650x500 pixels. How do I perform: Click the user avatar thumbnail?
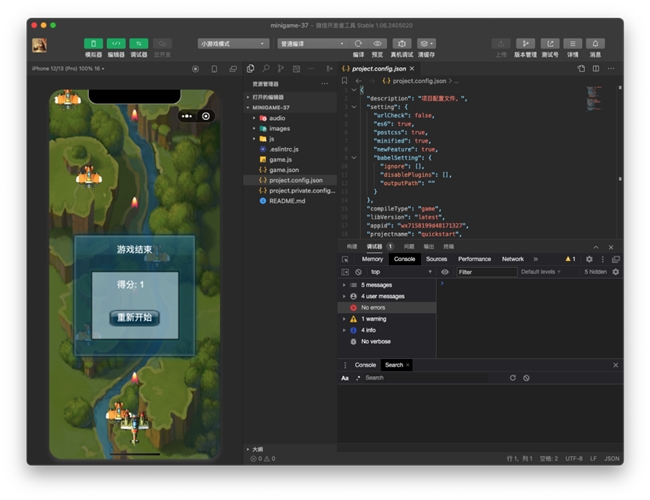[x=39, y=45]
